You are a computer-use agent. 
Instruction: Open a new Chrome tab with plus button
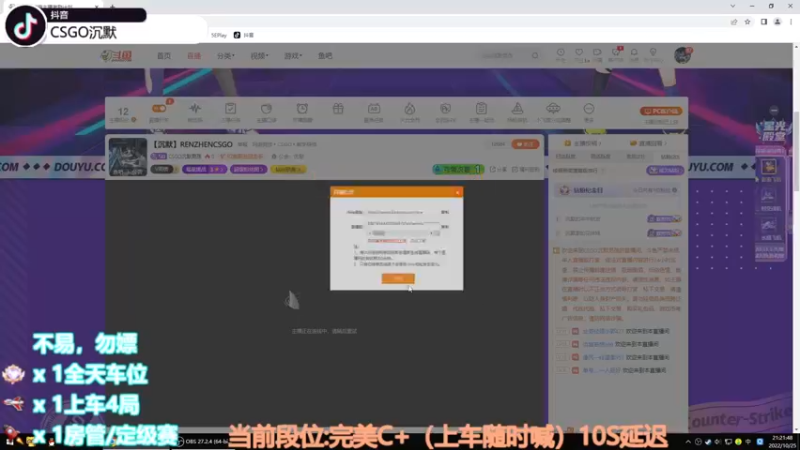pos(112,6)
